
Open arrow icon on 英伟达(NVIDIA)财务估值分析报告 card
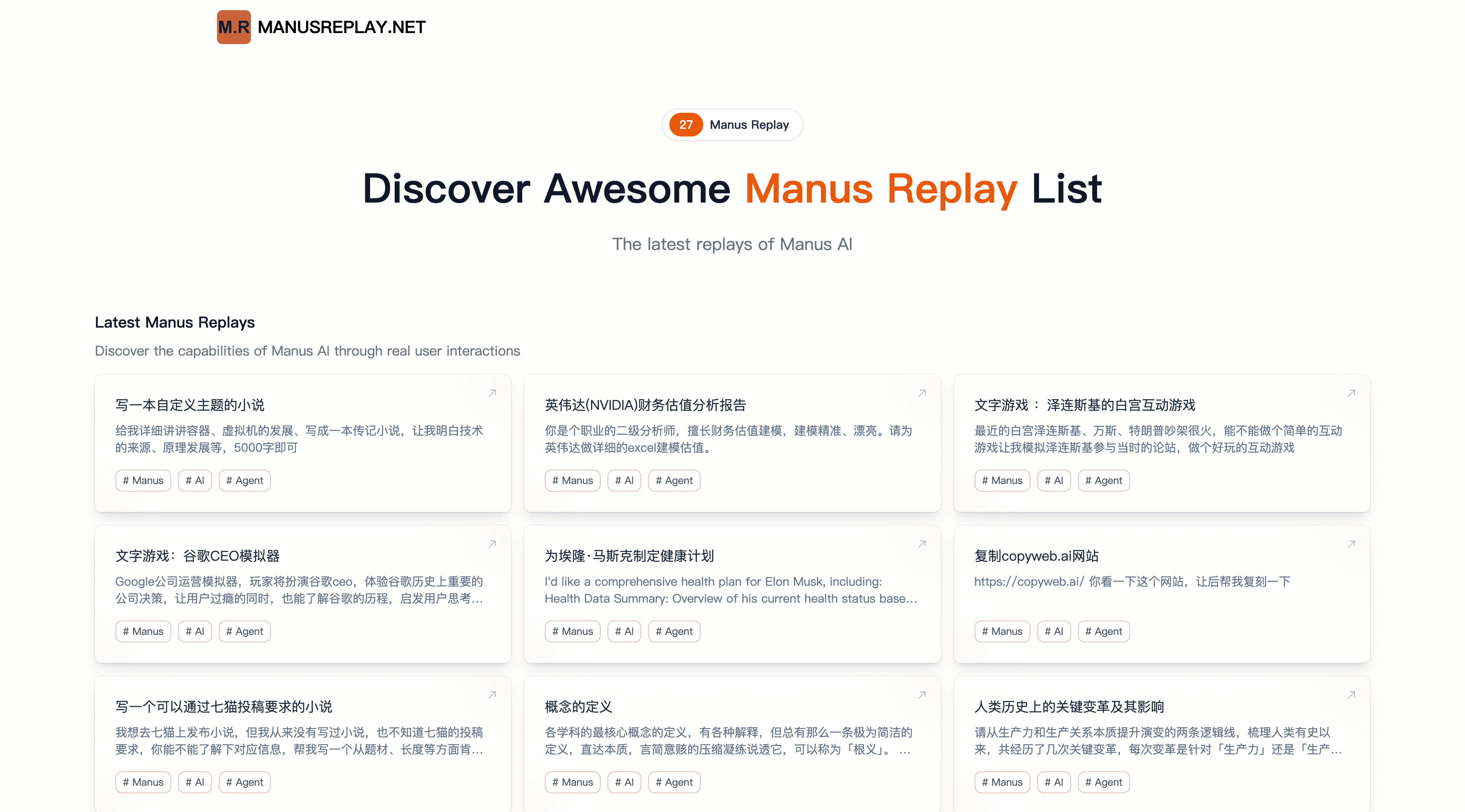(x=922, y=393)
